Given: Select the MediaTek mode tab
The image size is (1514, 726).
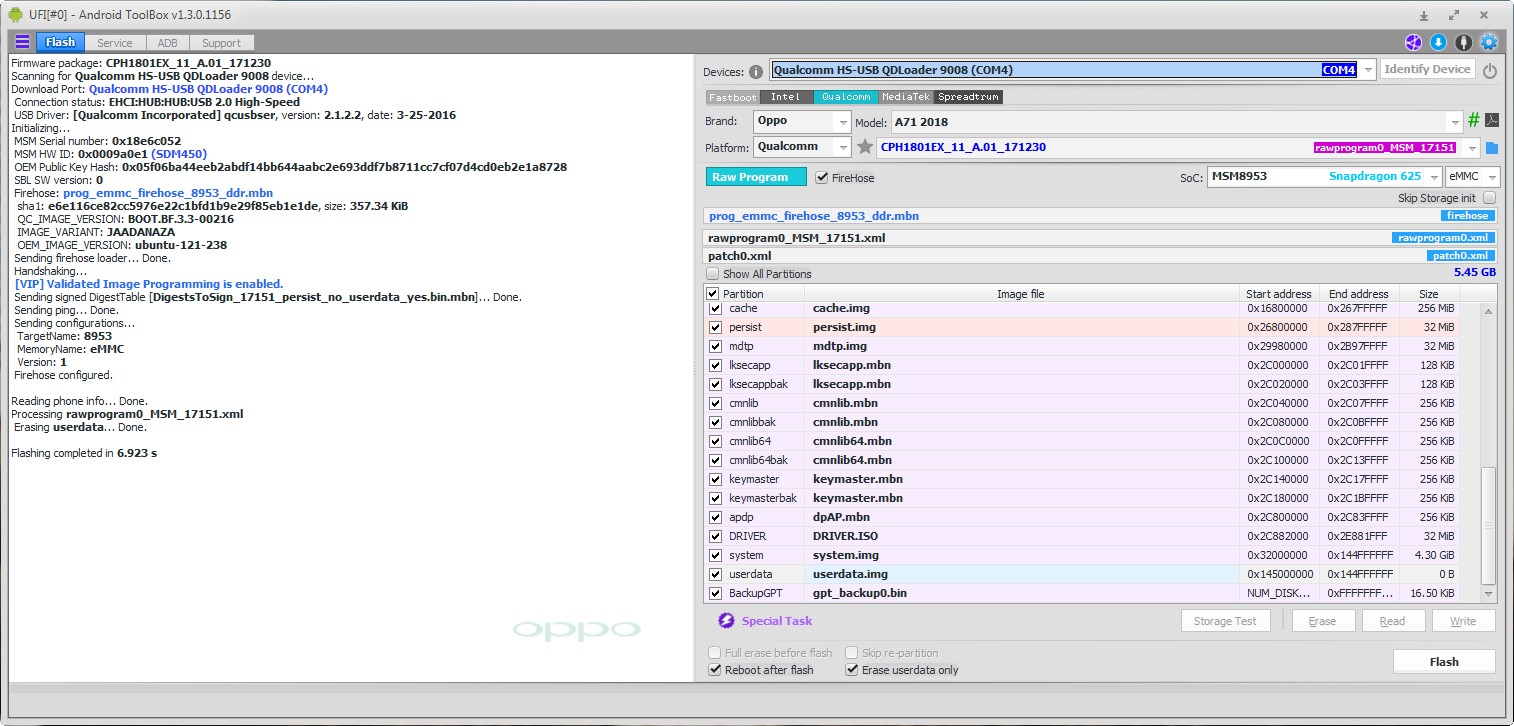Looking at the screenshot, I should [906, 97].
